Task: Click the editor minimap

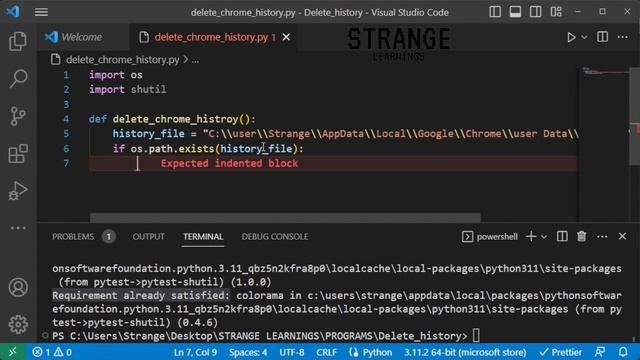Action: (x=604, y=145)
